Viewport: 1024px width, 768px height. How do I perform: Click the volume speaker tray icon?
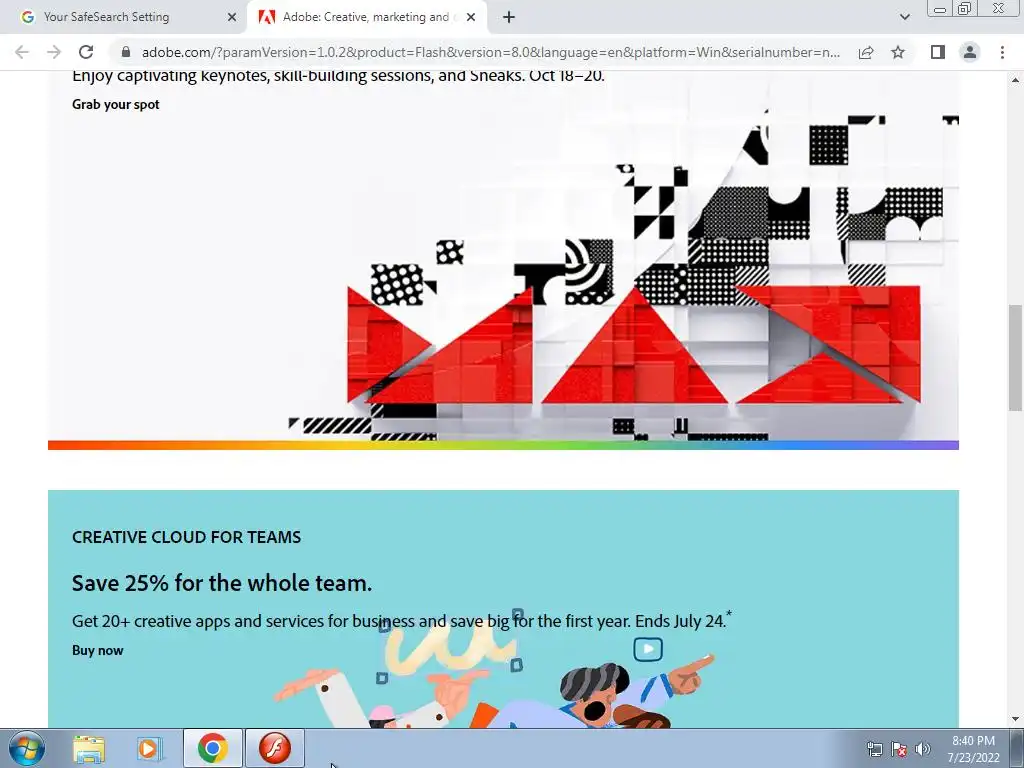coord(923,749)
